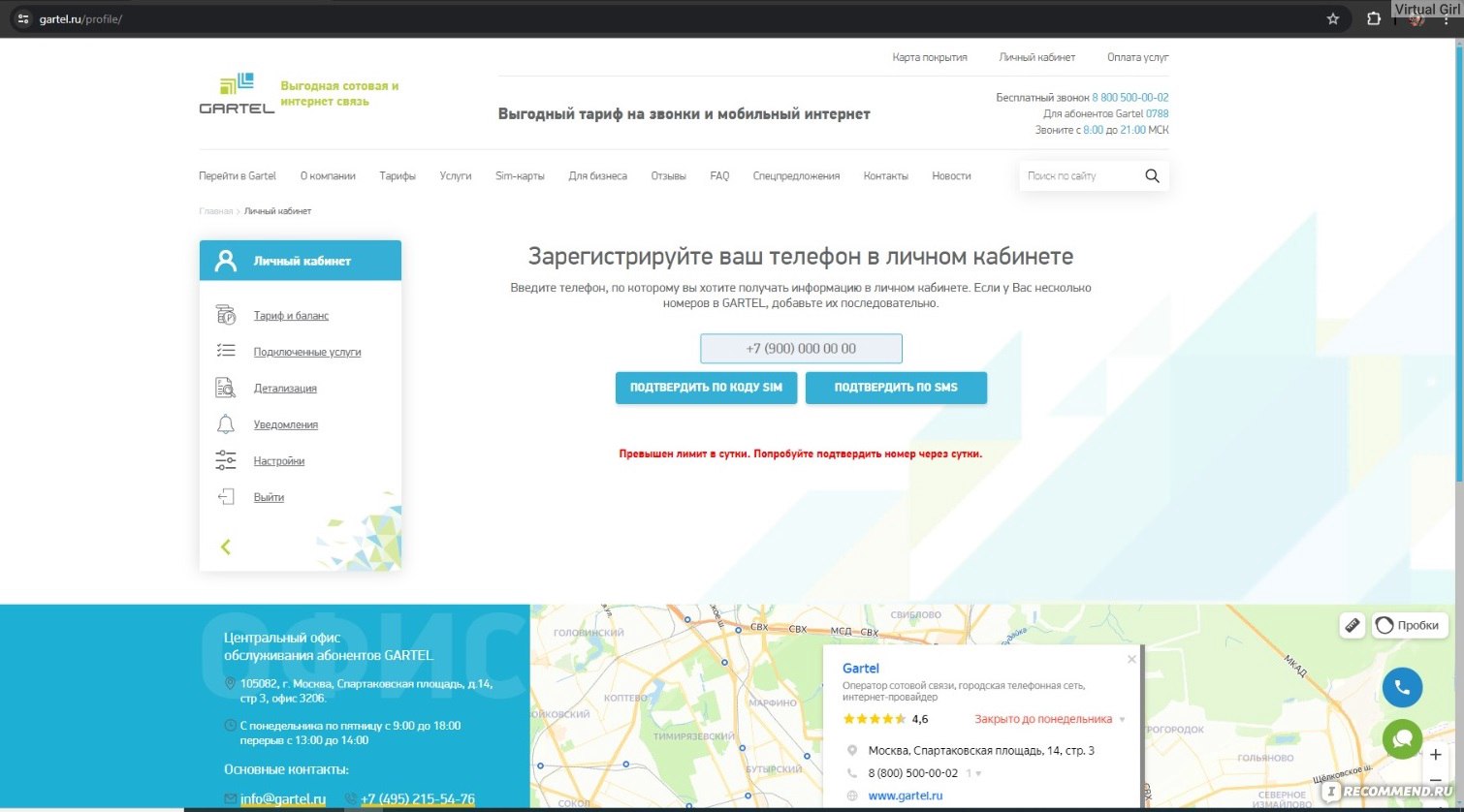Image resolution: width=1464 pixels, height=812 pixels.
Task: Click Главная breadcrumb link
Action: tap(215, 210)
